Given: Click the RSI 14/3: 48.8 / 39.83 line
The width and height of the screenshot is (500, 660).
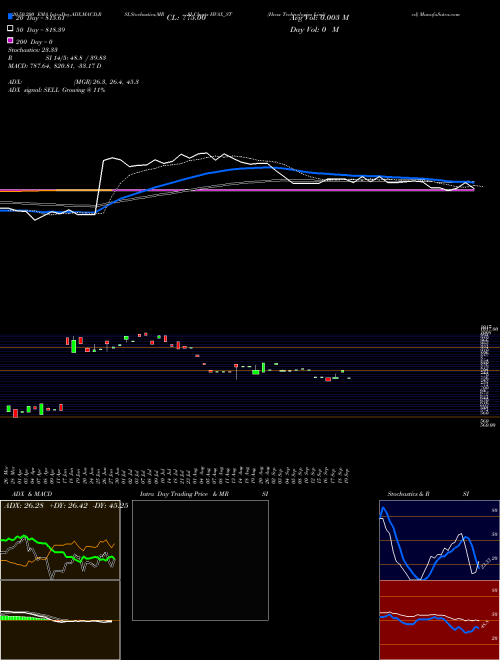Looking at the screenshot, I should click(x=57, y=58).
